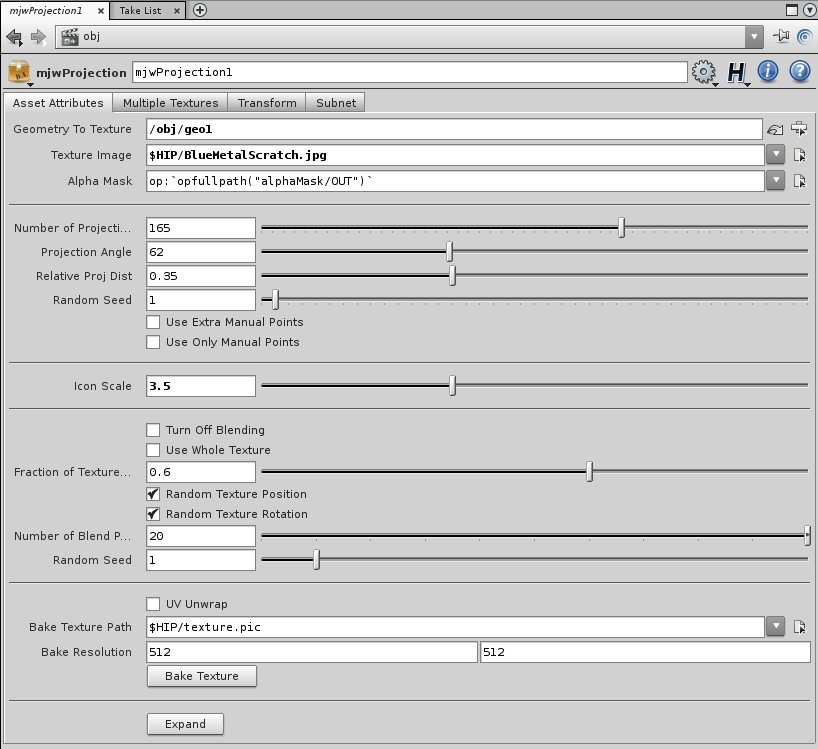
Task: Click the back navigation arrow
Action: 14,37
